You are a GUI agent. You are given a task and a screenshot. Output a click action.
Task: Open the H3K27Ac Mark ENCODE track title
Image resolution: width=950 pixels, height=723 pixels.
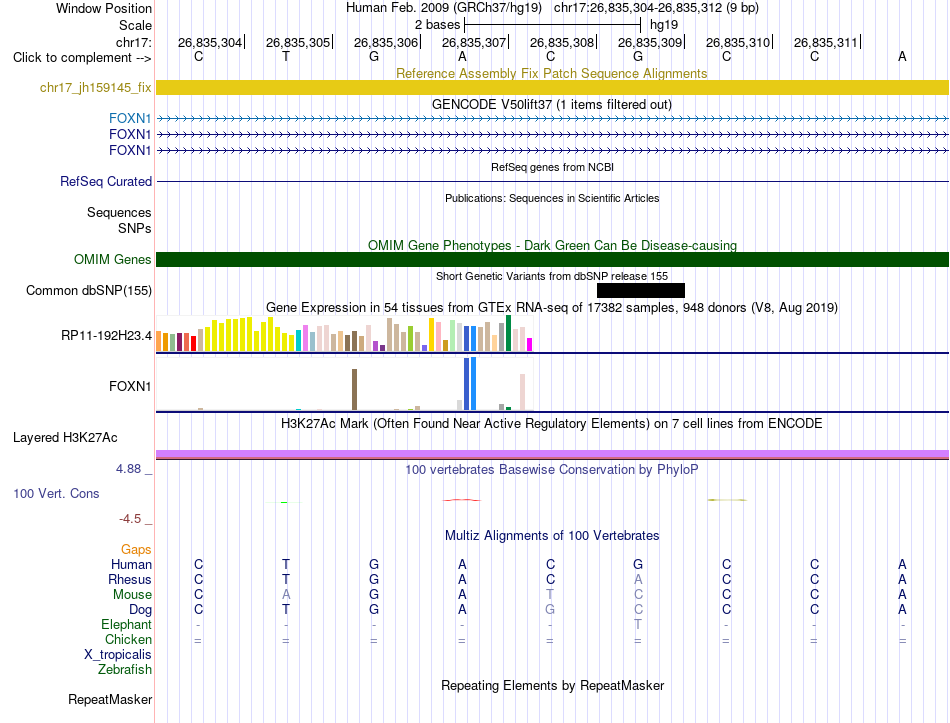[x=551, y=423]
